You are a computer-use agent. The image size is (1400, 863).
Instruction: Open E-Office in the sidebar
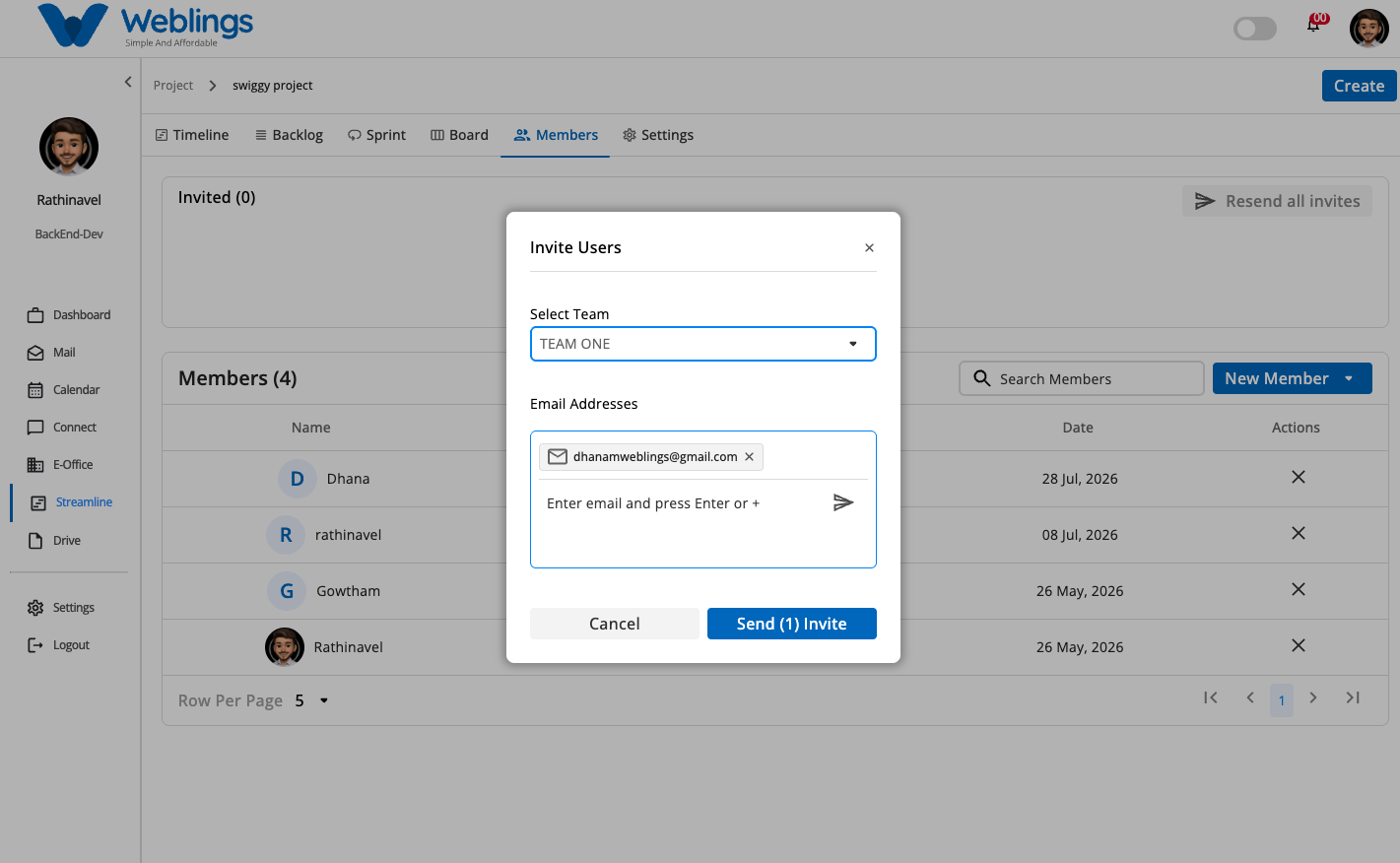tap(60, 465)
